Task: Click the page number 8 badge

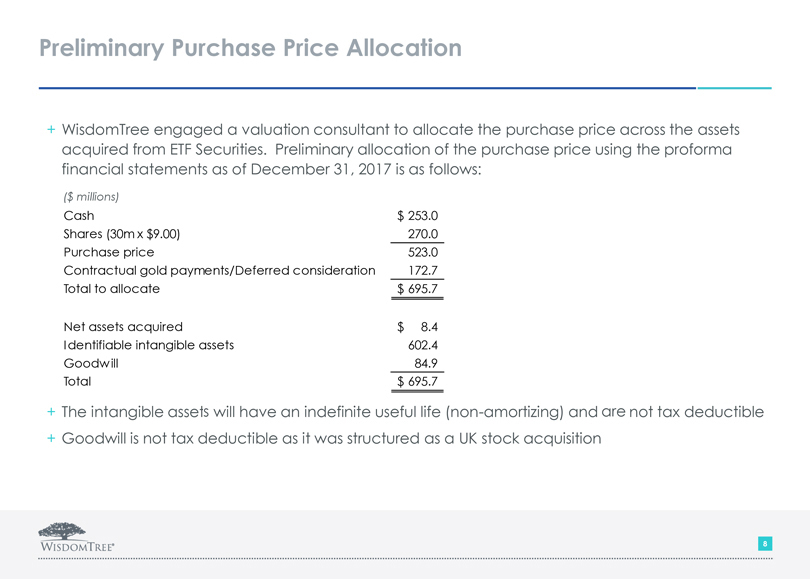Action: pyautogui.click(x=764, y=543)
